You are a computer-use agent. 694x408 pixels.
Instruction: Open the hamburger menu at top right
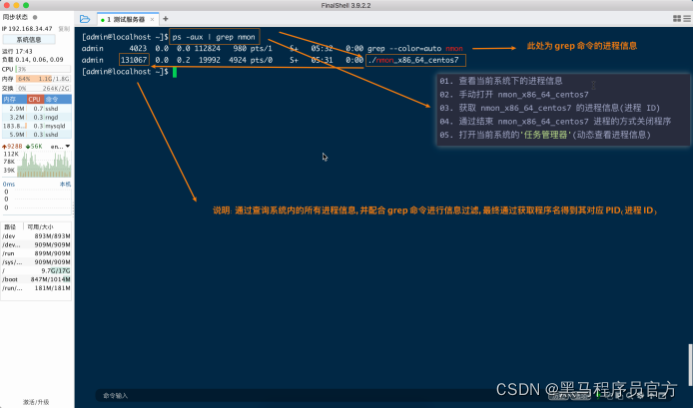click(687, 19)
